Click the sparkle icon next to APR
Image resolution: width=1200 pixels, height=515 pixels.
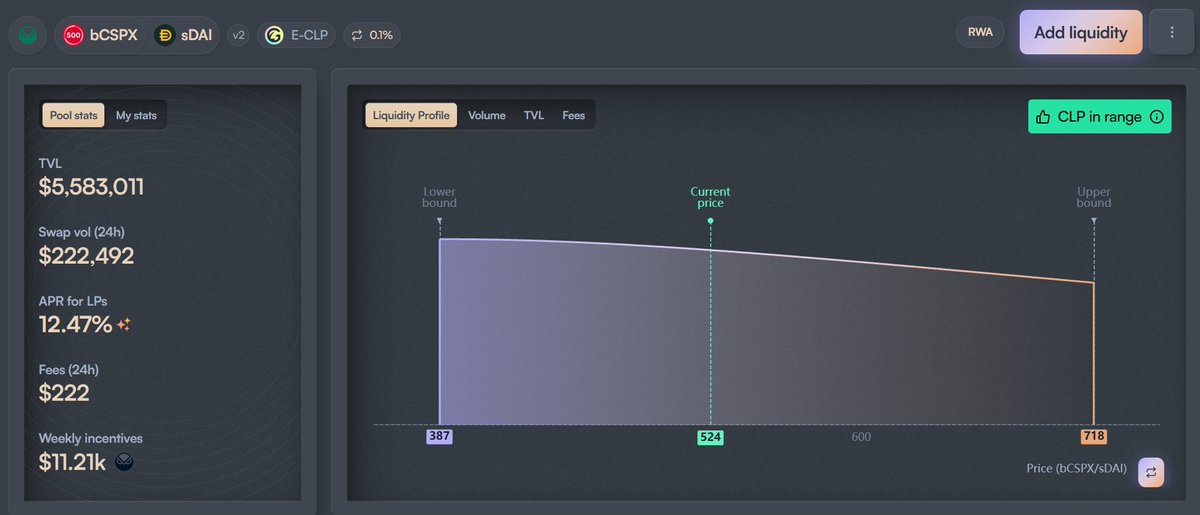[x=123, y=324]
